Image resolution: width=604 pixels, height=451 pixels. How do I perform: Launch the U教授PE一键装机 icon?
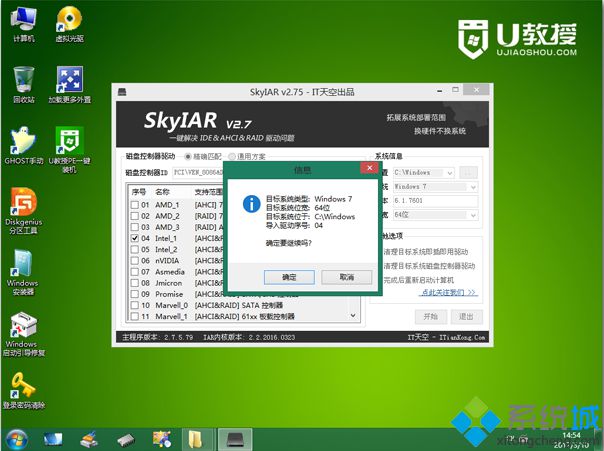click(69, 149)
